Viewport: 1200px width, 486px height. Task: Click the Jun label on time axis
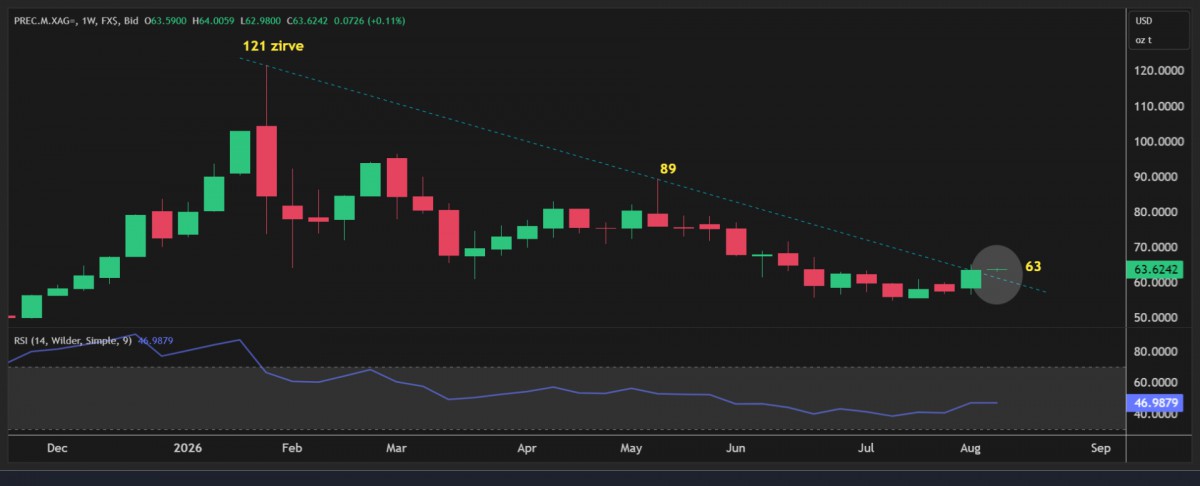click(736, 449)
